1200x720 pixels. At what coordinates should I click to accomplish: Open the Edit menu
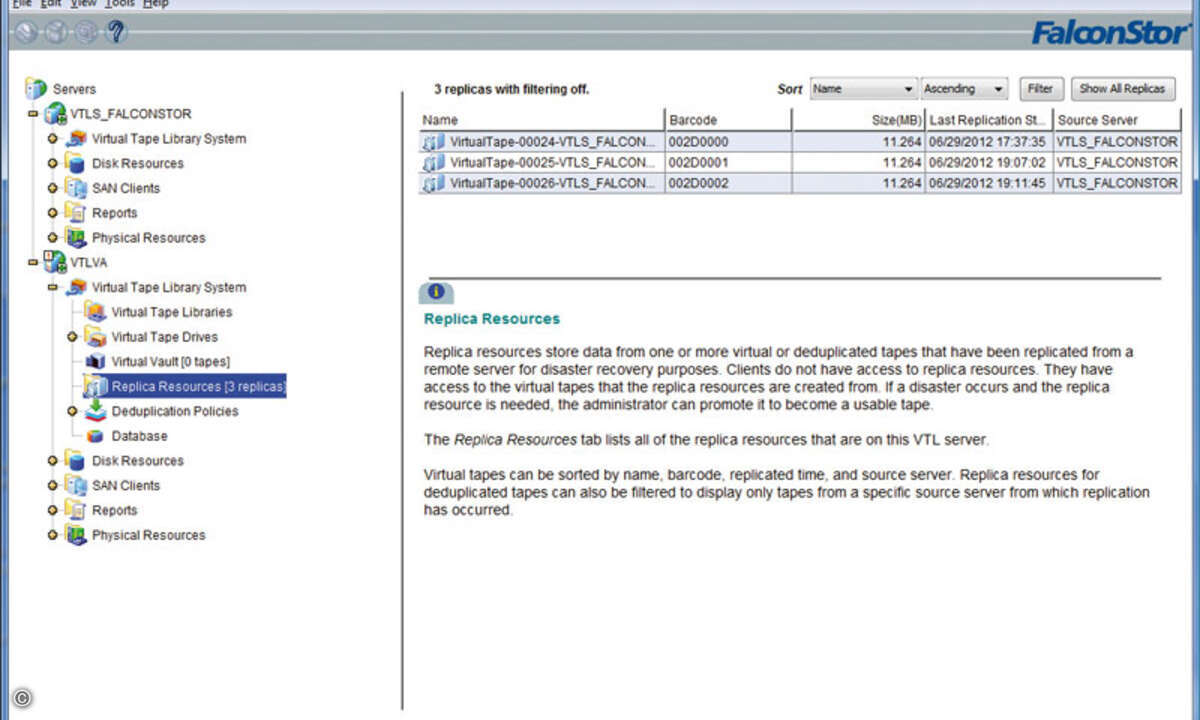52,4
